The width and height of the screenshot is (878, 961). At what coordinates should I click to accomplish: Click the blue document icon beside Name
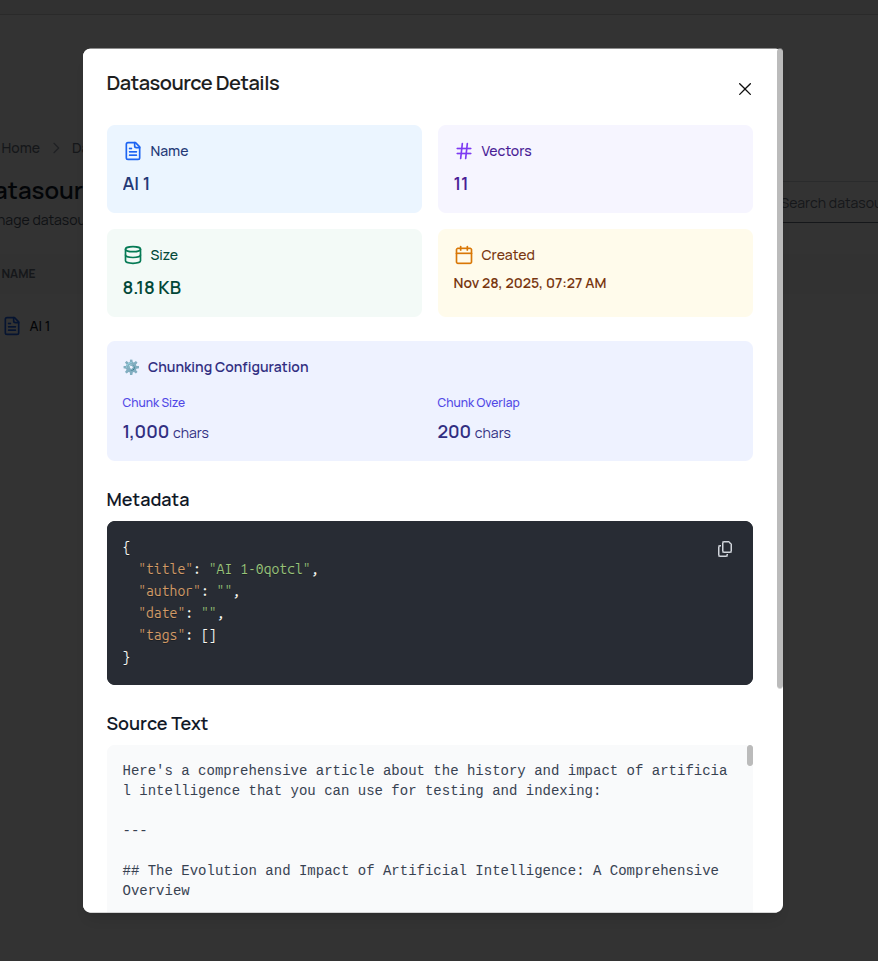point(132,150)
